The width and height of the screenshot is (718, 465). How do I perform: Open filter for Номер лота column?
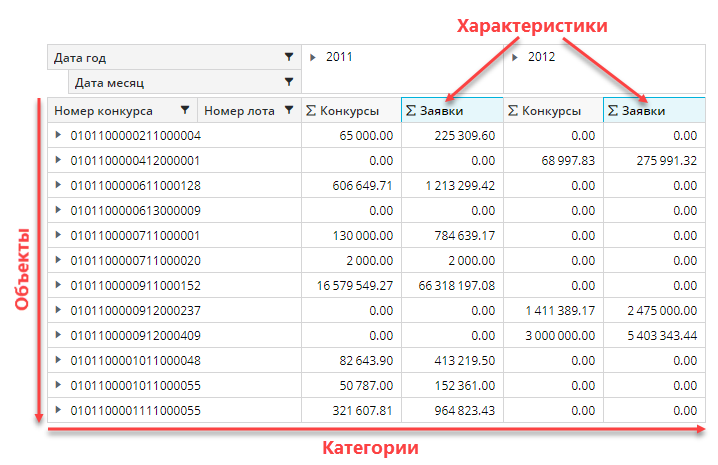pos(289,110)
